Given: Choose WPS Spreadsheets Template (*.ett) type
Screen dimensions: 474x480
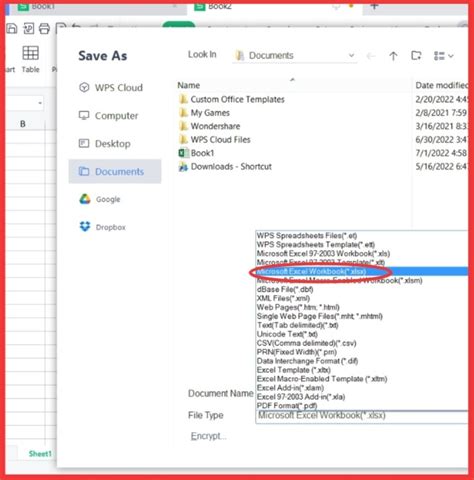Looking at the screenshot, I should pos(362,245).
